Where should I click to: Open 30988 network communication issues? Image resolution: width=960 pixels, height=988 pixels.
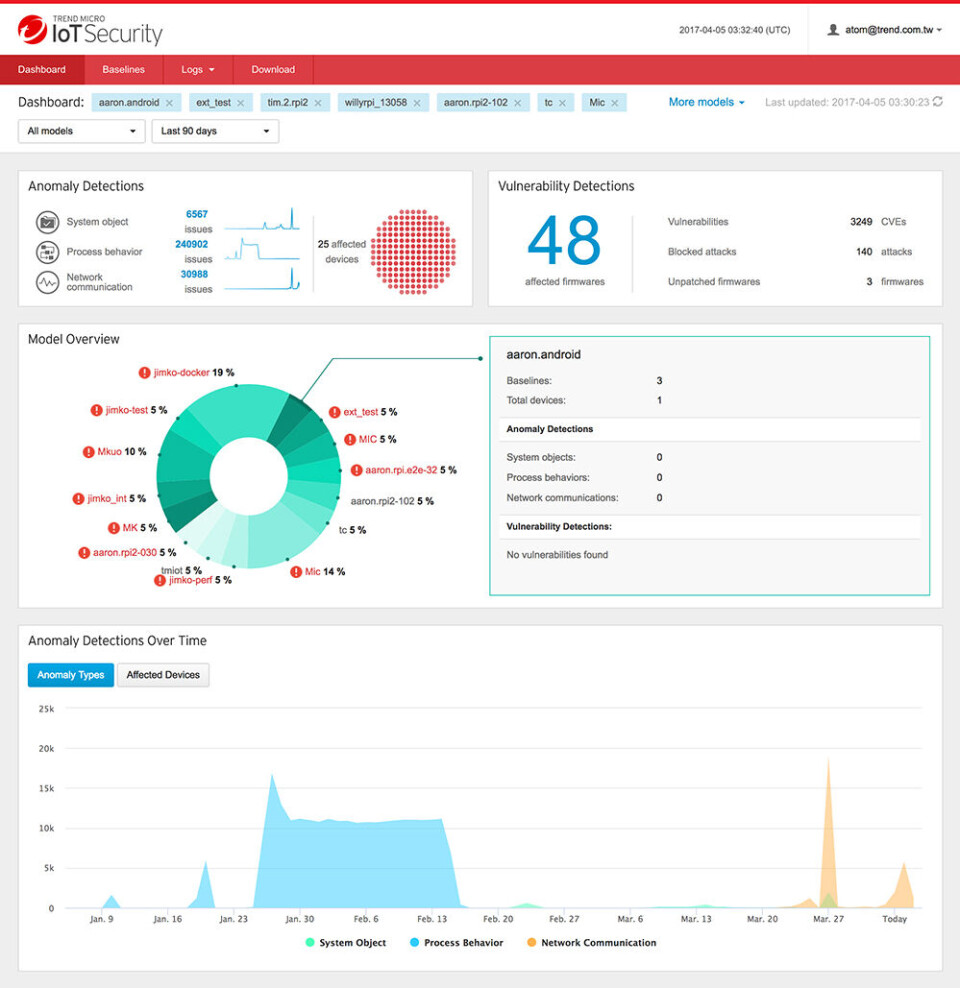tap(194, 274)
